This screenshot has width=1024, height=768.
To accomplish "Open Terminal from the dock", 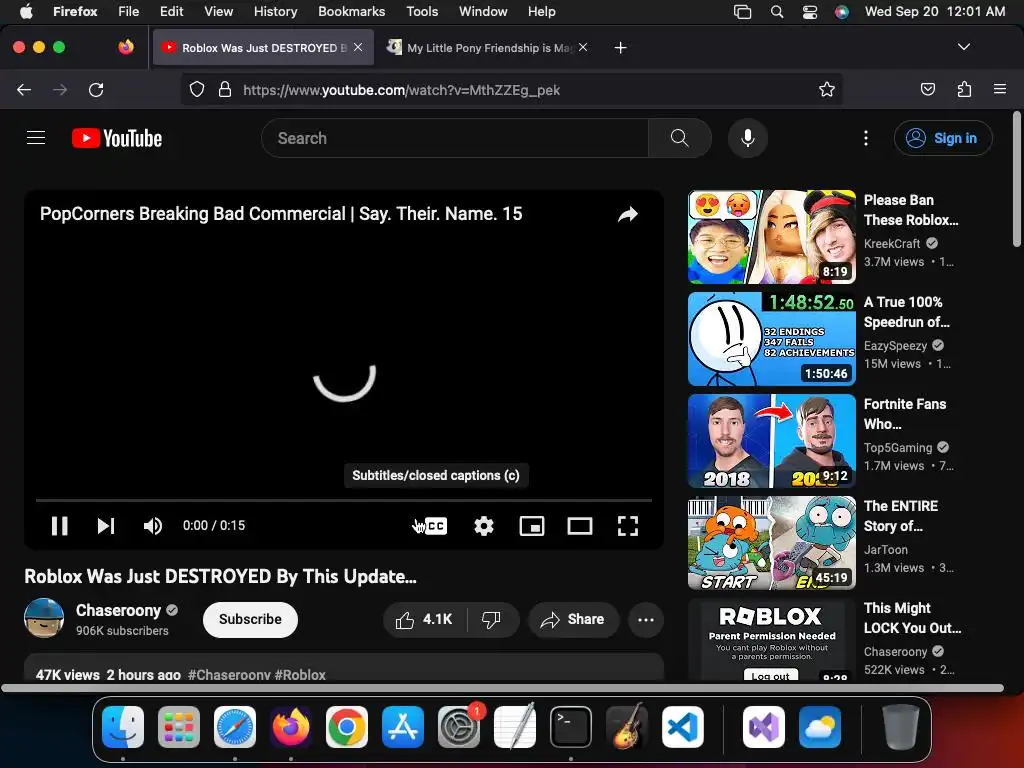I will [x=571, y=727].
